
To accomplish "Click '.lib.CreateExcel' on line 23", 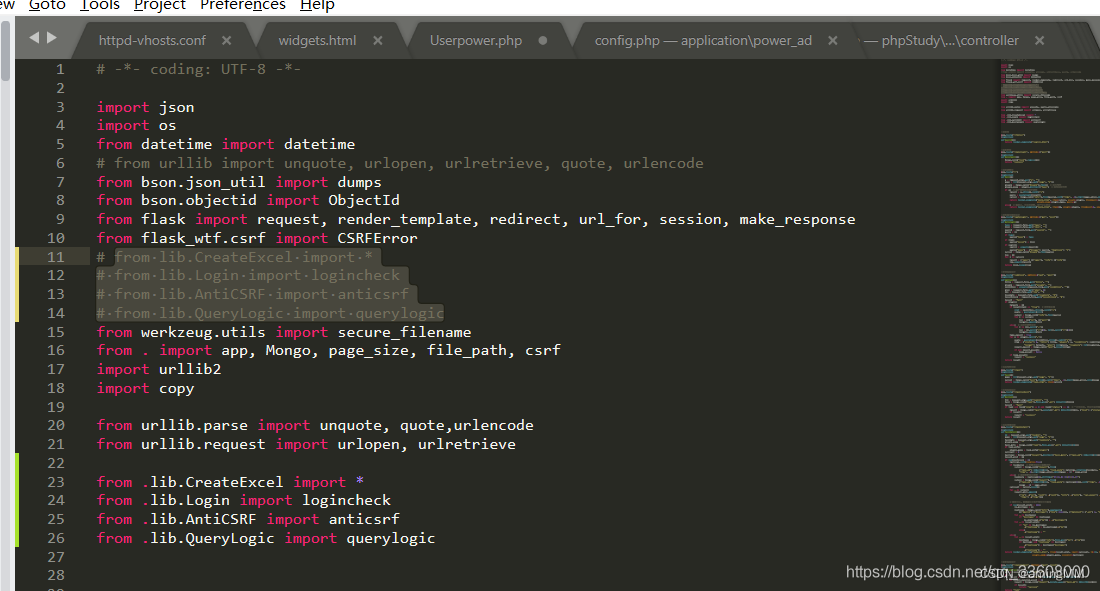I will point(213,483).
